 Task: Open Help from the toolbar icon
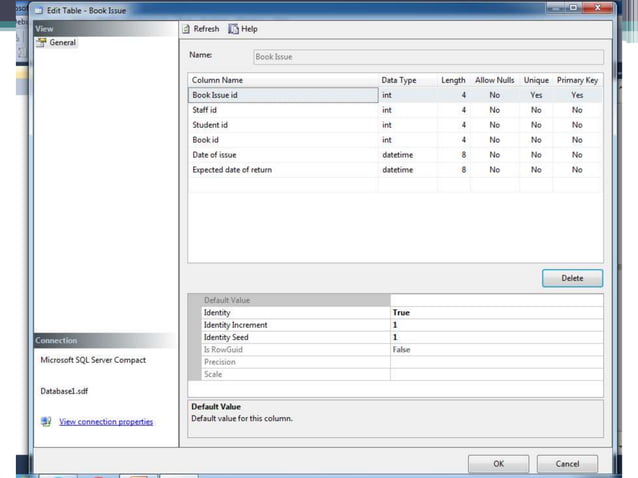(233, 29)
